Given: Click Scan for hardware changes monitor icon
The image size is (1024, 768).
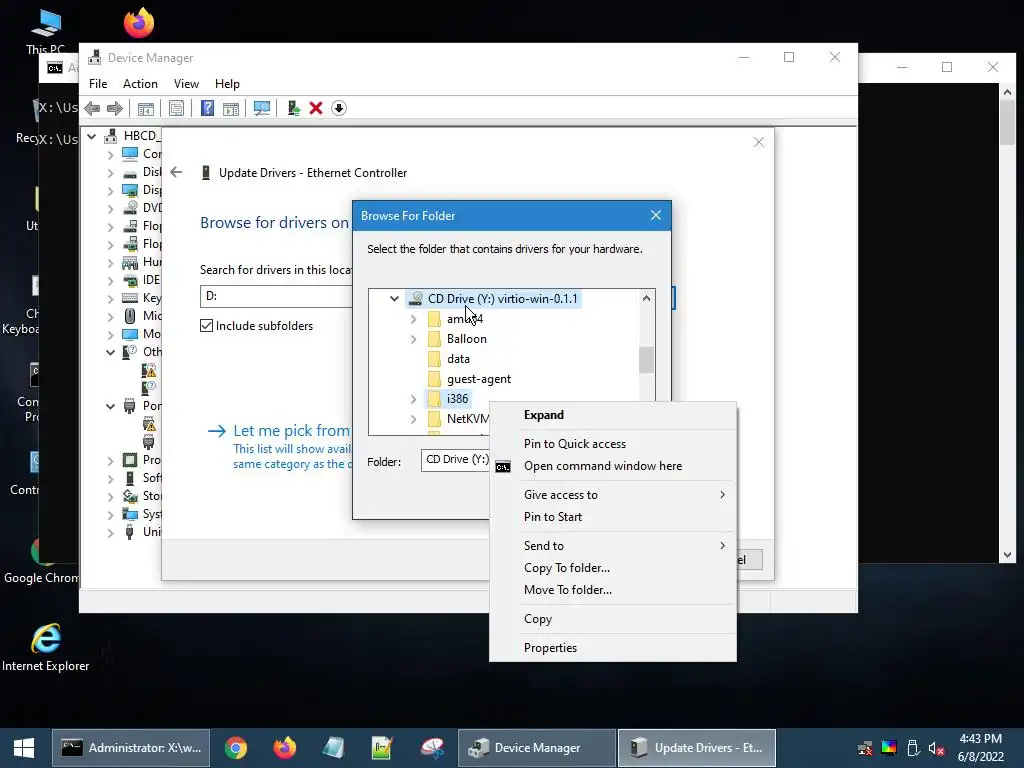Looking at the screenshot, I should point(262,108).
